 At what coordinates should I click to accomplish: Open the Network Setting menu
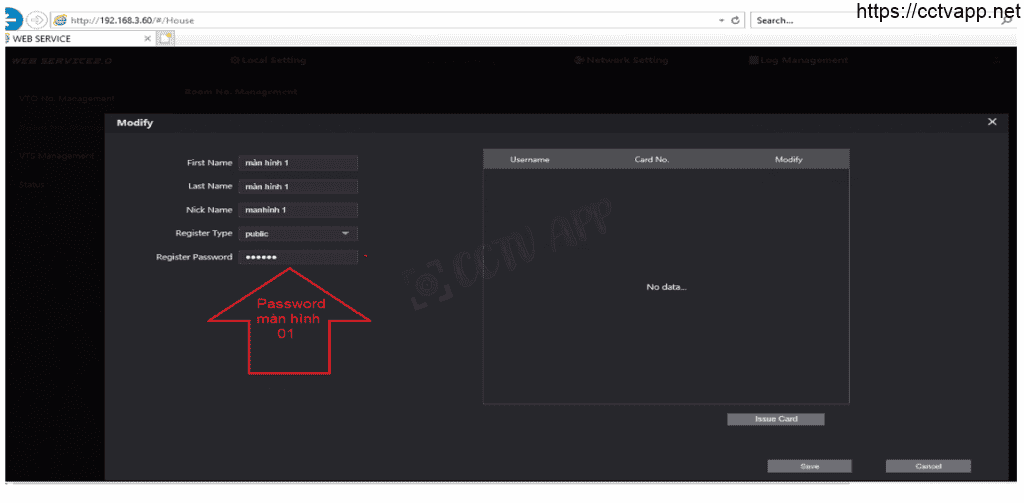621,60
